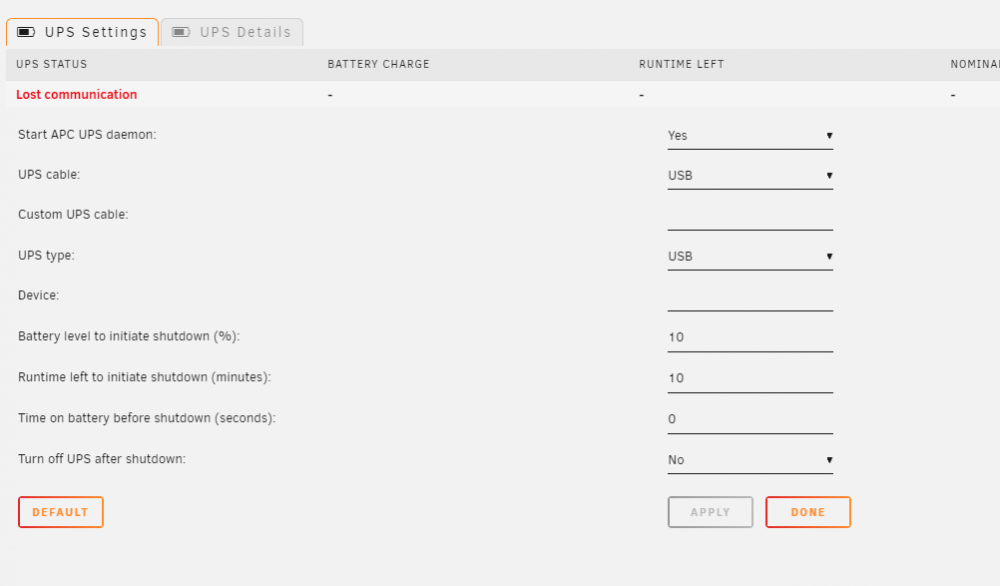Click the UPS STATUS column header

[52, 64]
